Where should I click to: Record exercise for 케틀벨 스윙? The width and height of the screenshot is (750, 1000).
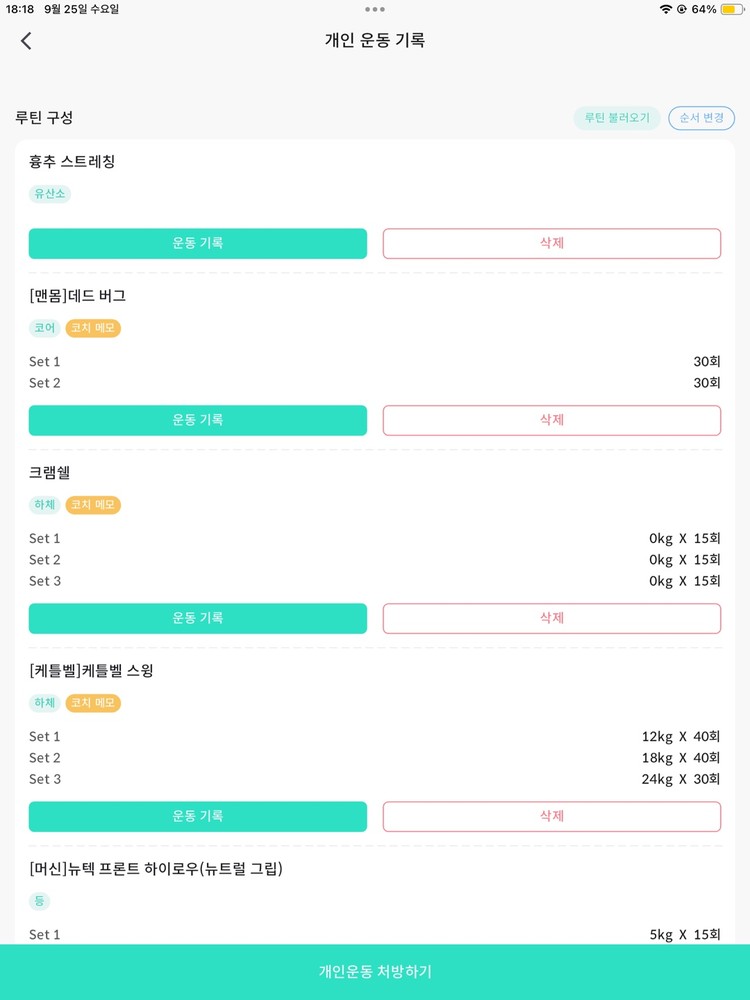[x=198, y=816]
